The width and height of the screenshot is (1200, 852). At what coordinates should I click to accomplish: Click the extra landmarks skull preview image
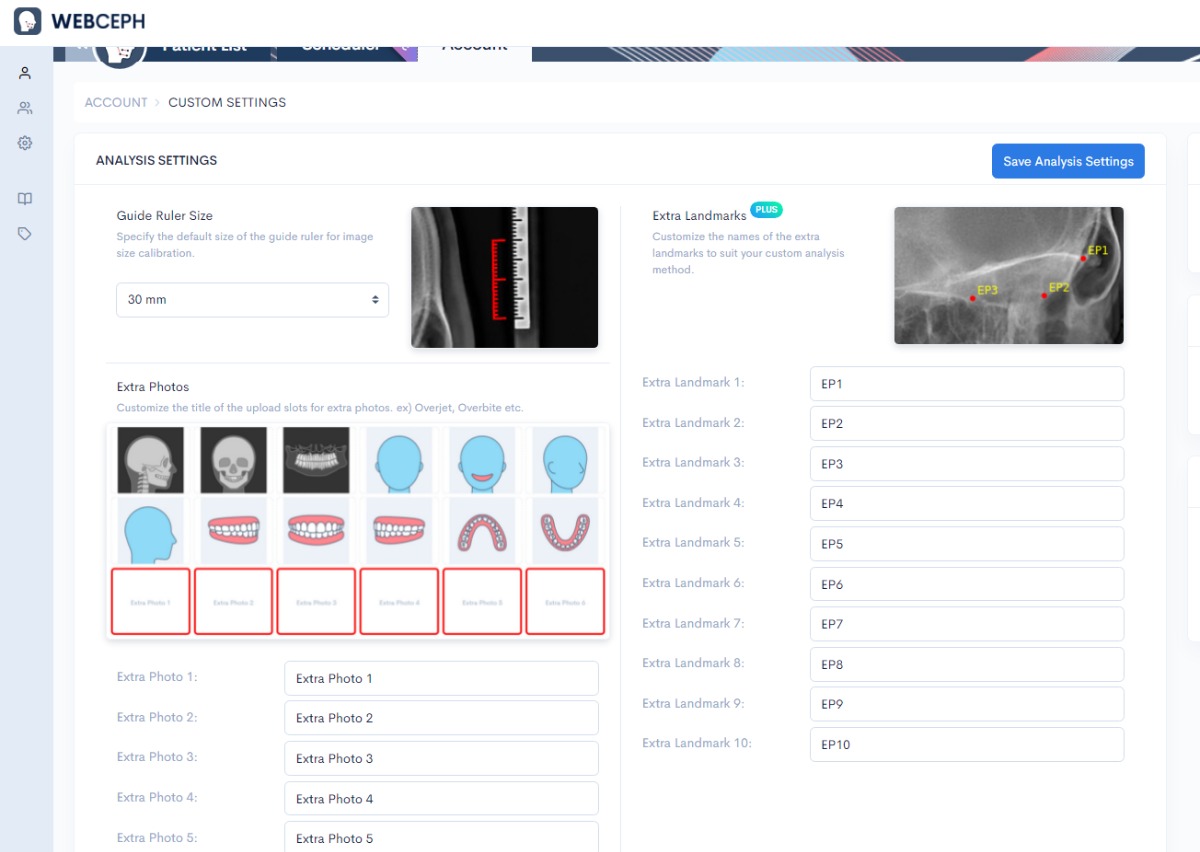tap(1009, 275)
